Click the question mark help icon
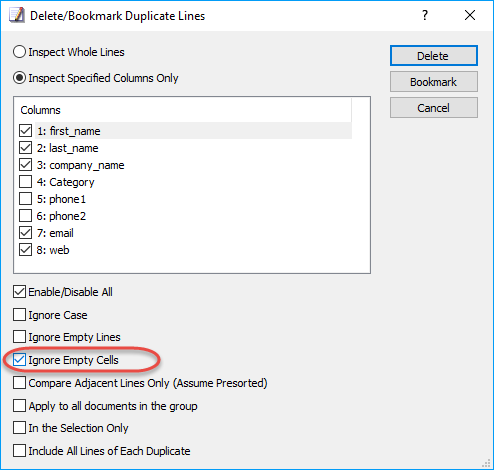 point(425,15)
